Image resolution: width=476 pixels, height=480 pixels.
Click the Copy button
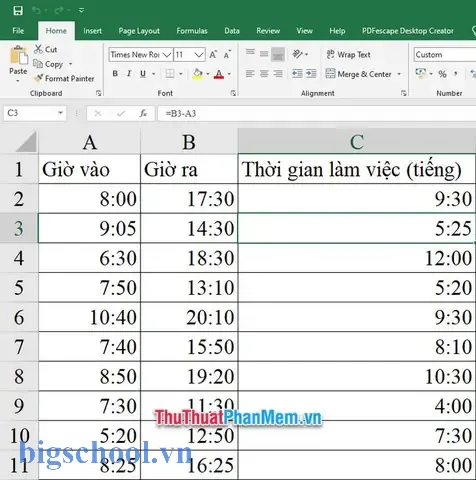coord(48,64)
